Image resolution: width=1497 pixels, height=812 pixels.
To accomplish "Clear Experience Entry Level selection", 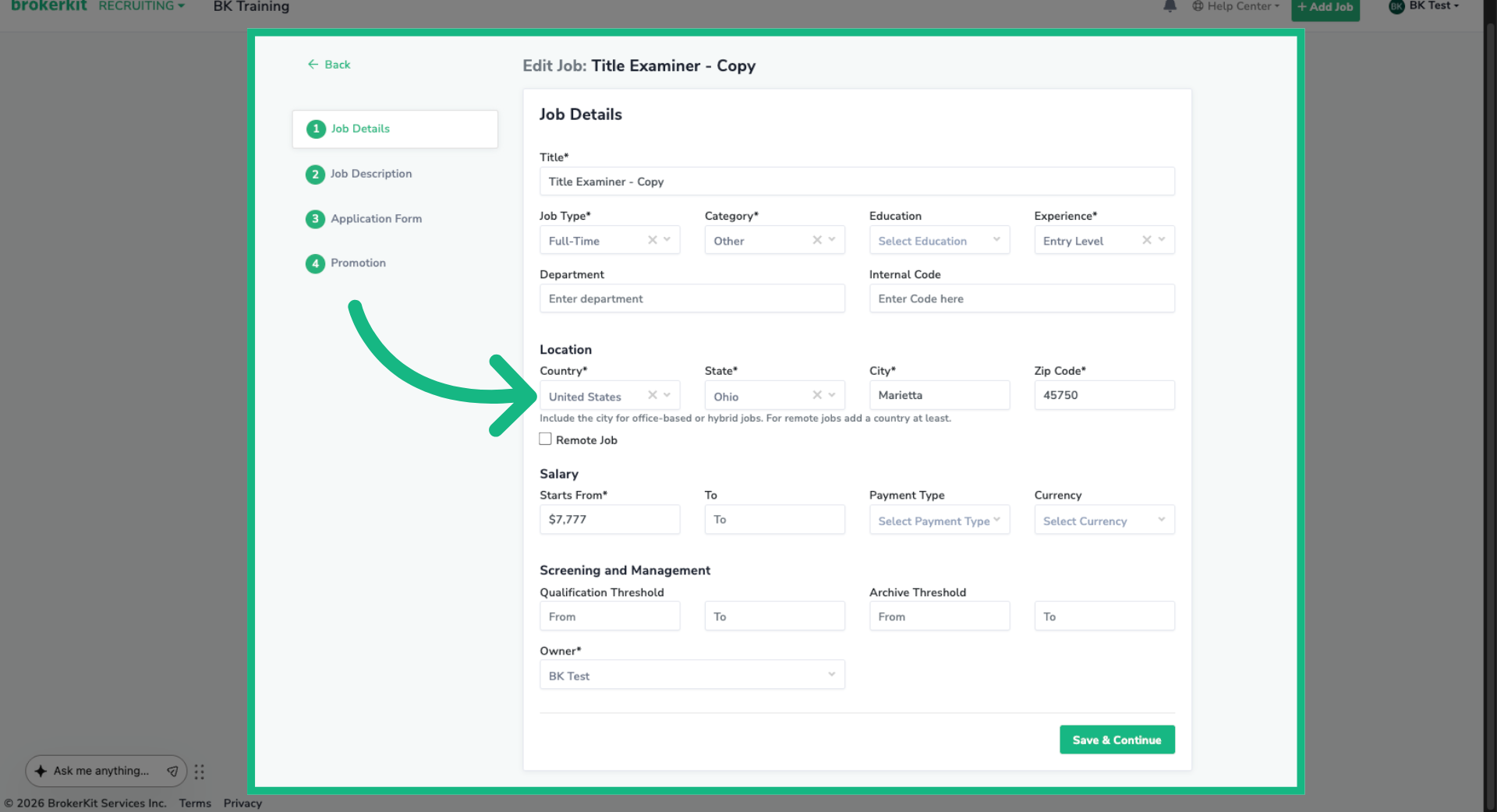I will pos(1147,240).
